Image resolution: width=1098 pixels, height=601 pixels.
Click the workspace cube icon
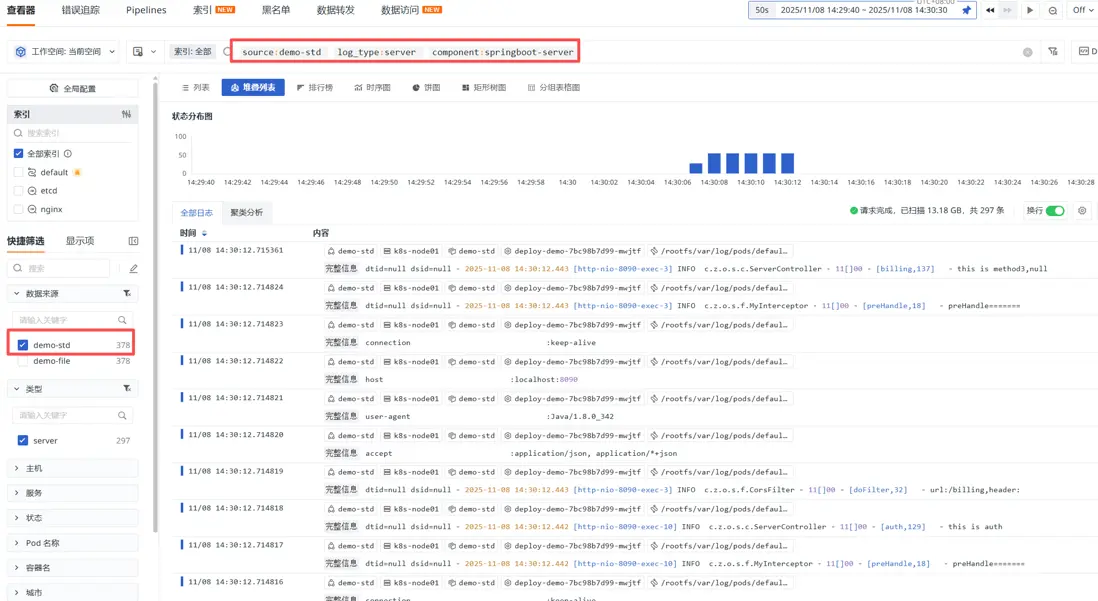coord(20,52)
